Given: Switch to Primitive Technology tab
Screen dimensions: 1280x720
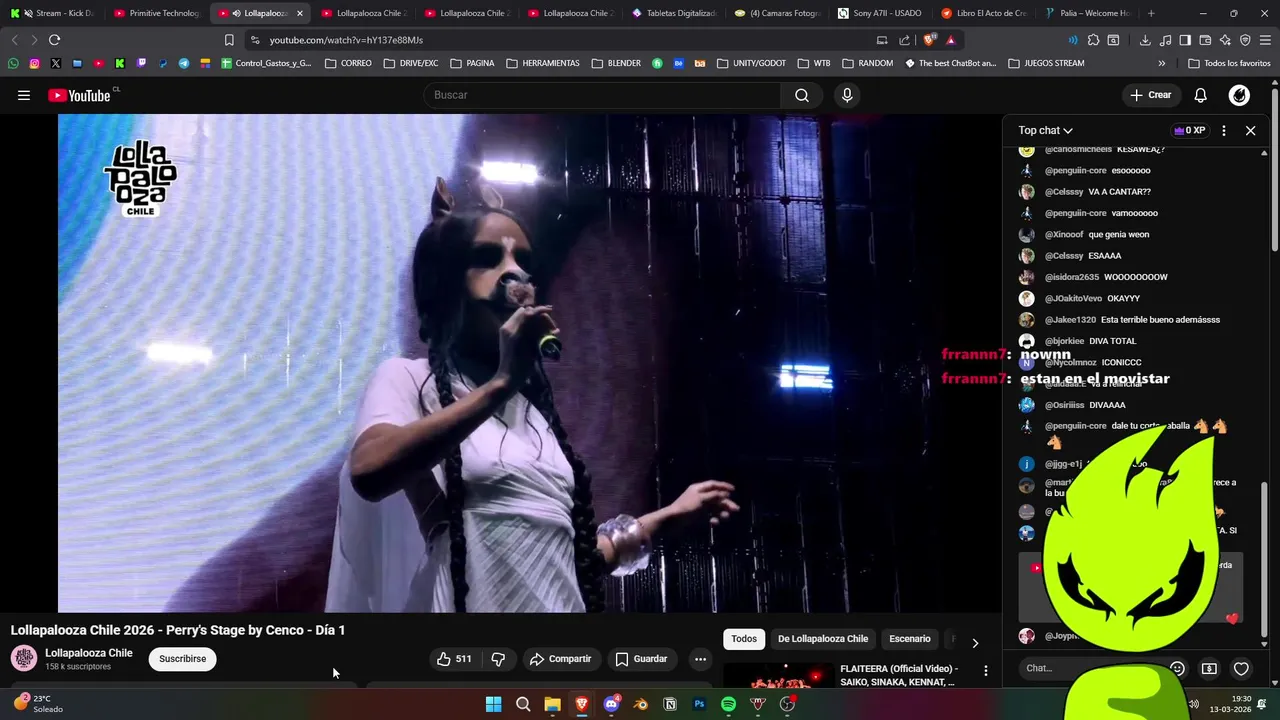Looking at the screenshot, I should (x=156, y=13).
